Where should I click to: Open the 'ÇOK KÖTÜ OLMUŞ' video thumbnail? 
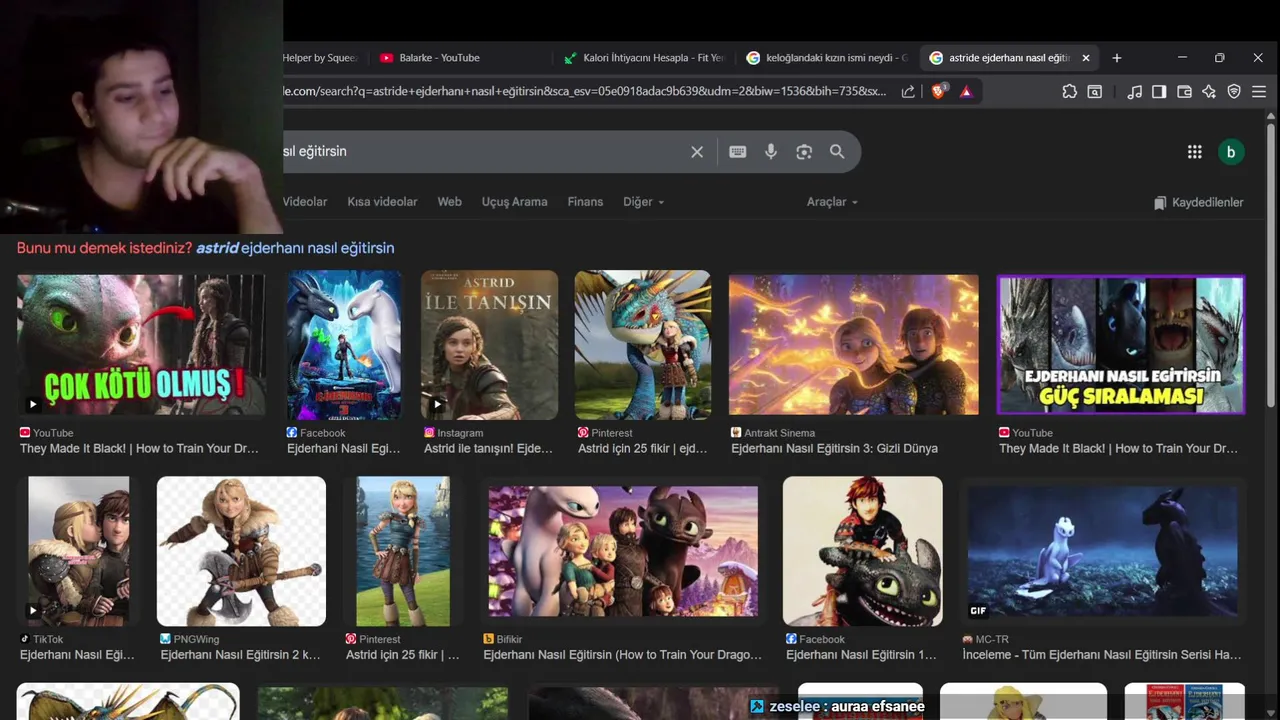click(x=142, y=345)
